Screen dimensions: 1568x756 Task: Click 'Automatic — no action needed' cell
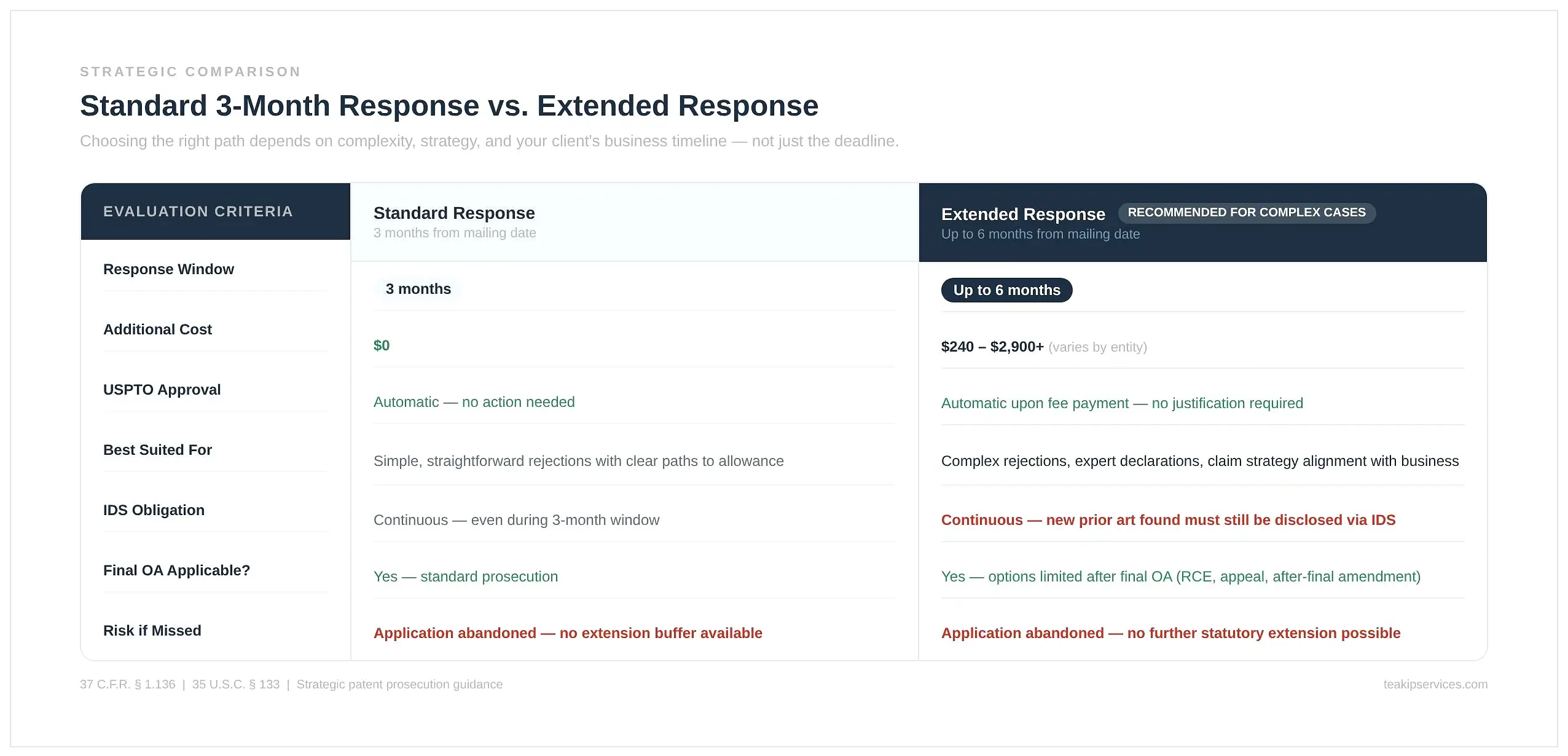pos(474,402)
